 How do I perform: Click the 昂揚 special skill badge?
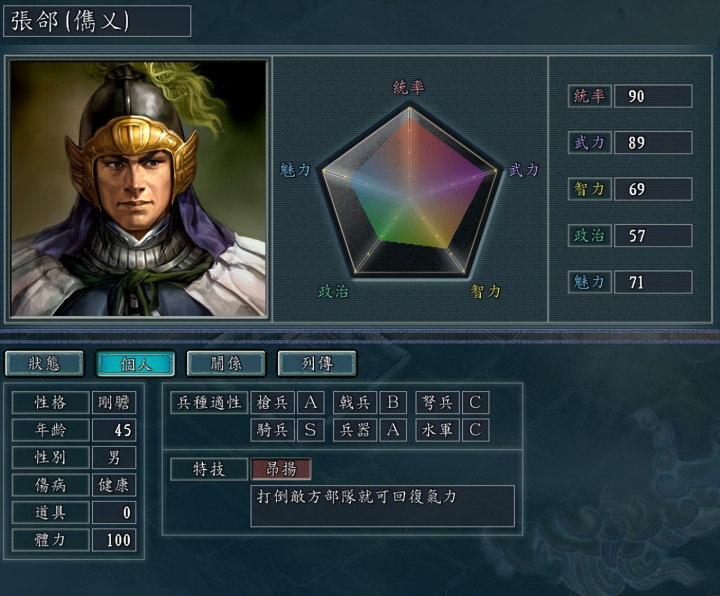tap(281, 469)
